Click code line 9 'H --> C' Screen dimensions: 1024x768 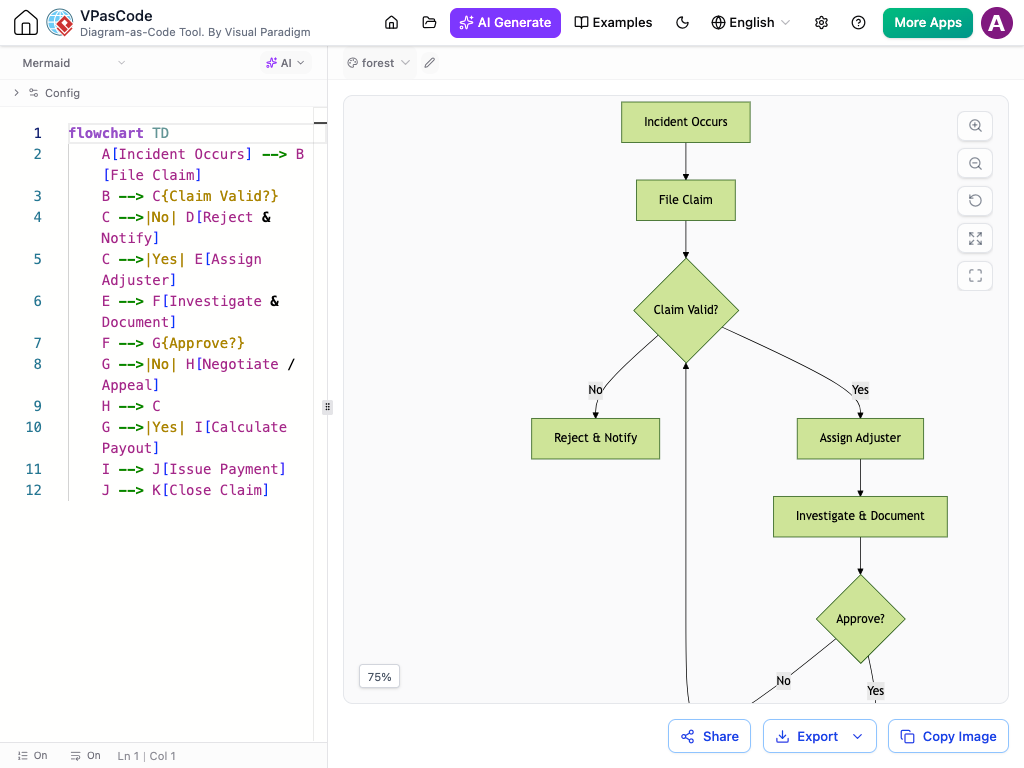pyautogui.click(x=131, y=406)
